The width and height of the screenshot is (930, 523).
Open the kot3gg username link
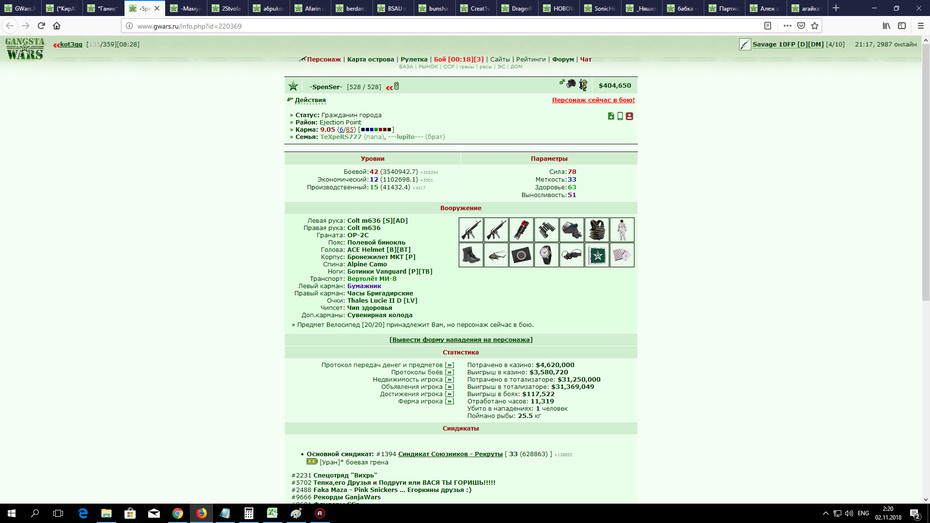[71, 44]
